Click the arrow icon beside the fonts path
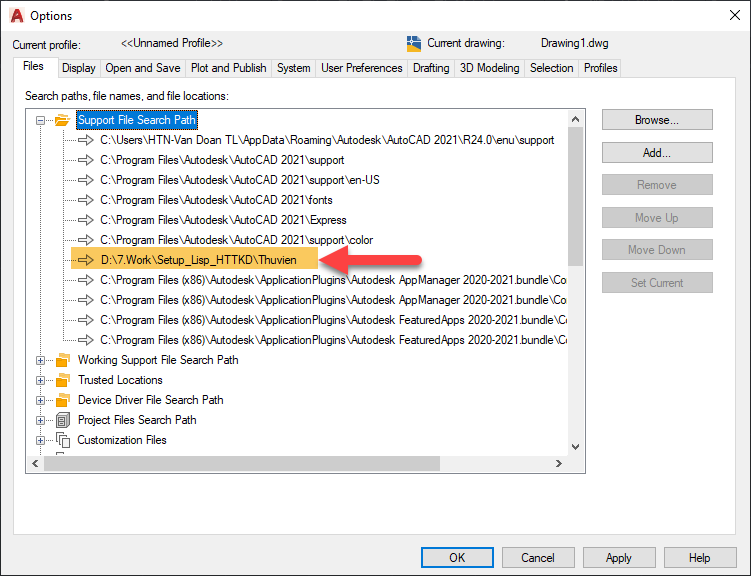Image resolution: width=751 pixels, height=576 pixels. click(x=84, y=200)
